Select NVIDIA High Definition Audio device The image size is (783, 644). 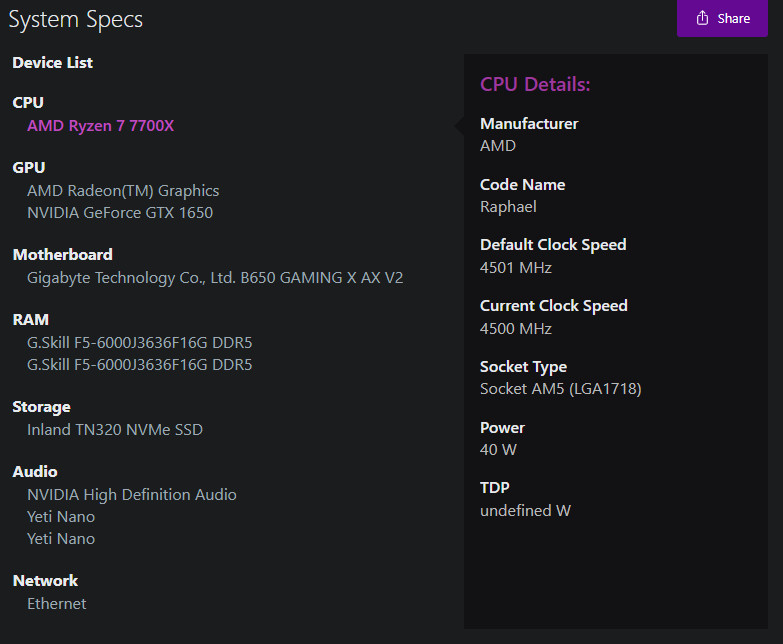(x=132, y=495)
